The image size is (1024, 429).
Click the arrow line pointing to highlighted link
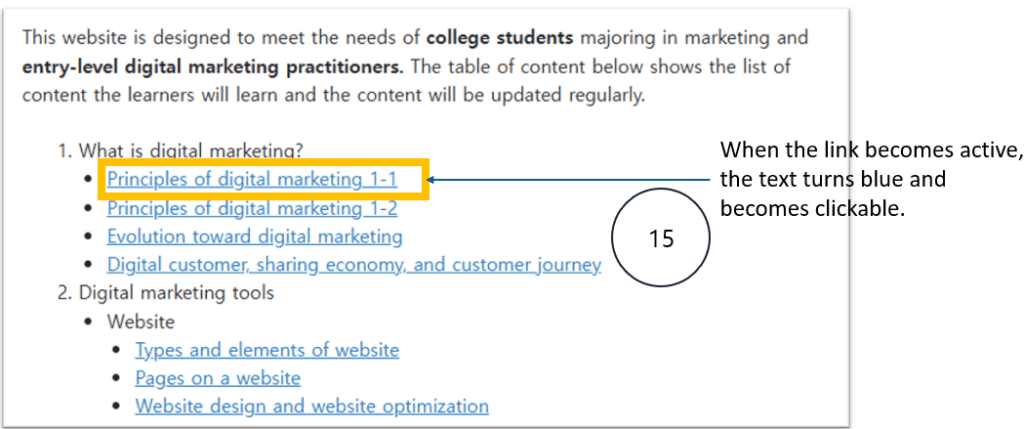pos(570,180)
